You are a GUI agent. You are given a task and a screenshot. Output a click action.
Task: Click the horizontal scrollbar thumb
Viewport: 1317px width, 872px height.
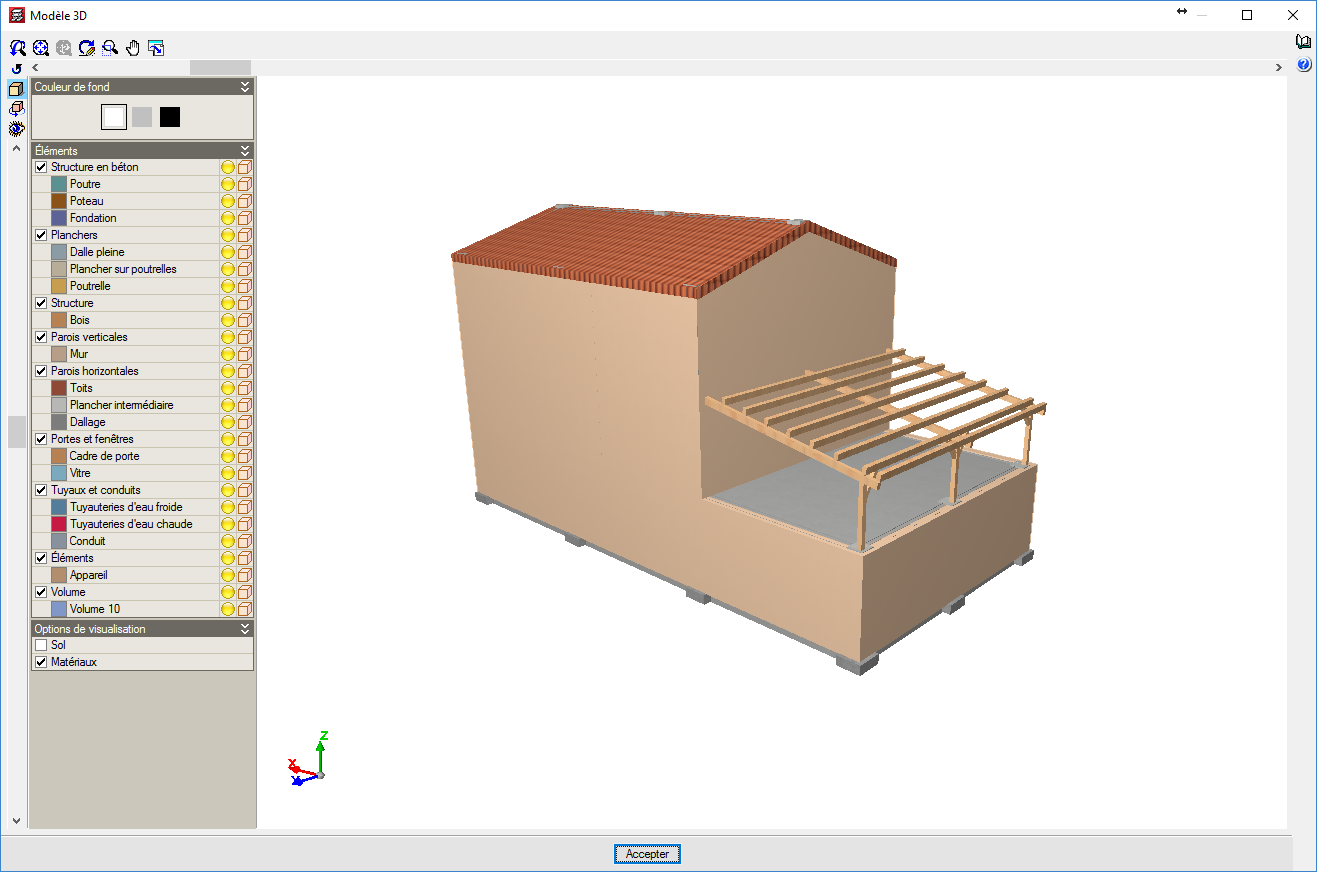pyautogui.click(x=220, y=67)
